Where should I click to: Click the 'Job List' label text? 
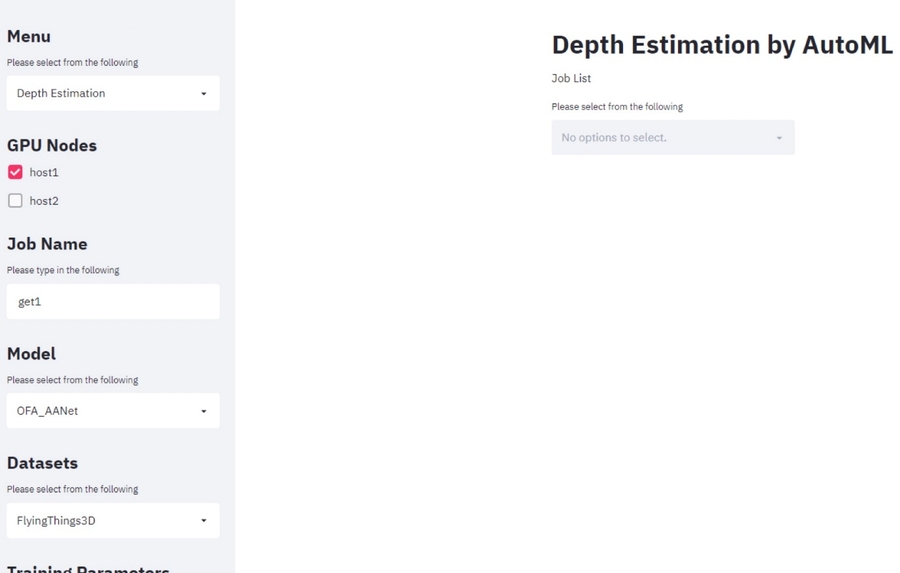(571, 78)
